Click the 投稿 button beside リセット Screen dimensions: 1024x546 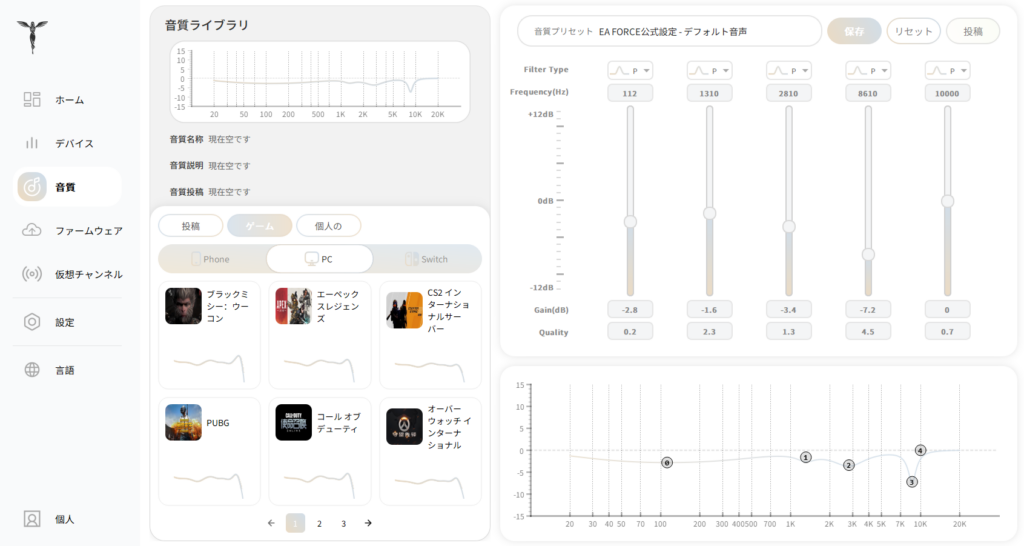click(973, 31)
